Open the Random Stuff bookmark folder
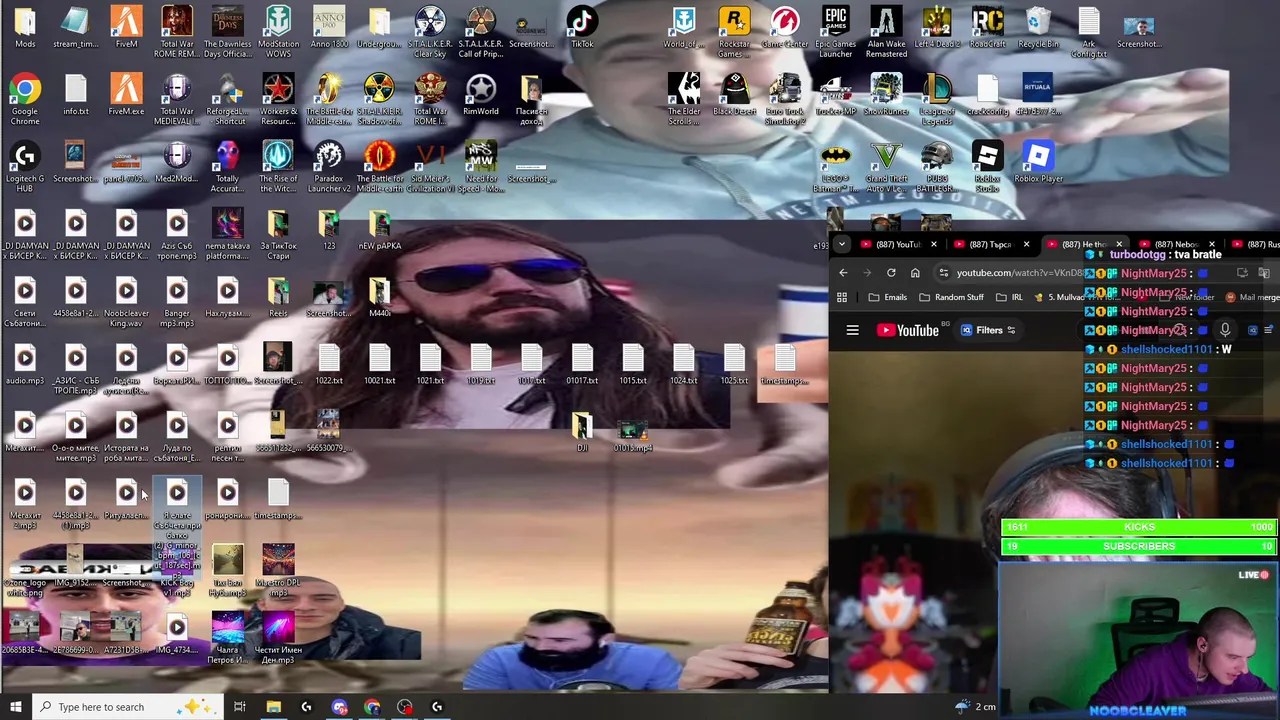Screen dimensions: 1280x720 [951, 297]
